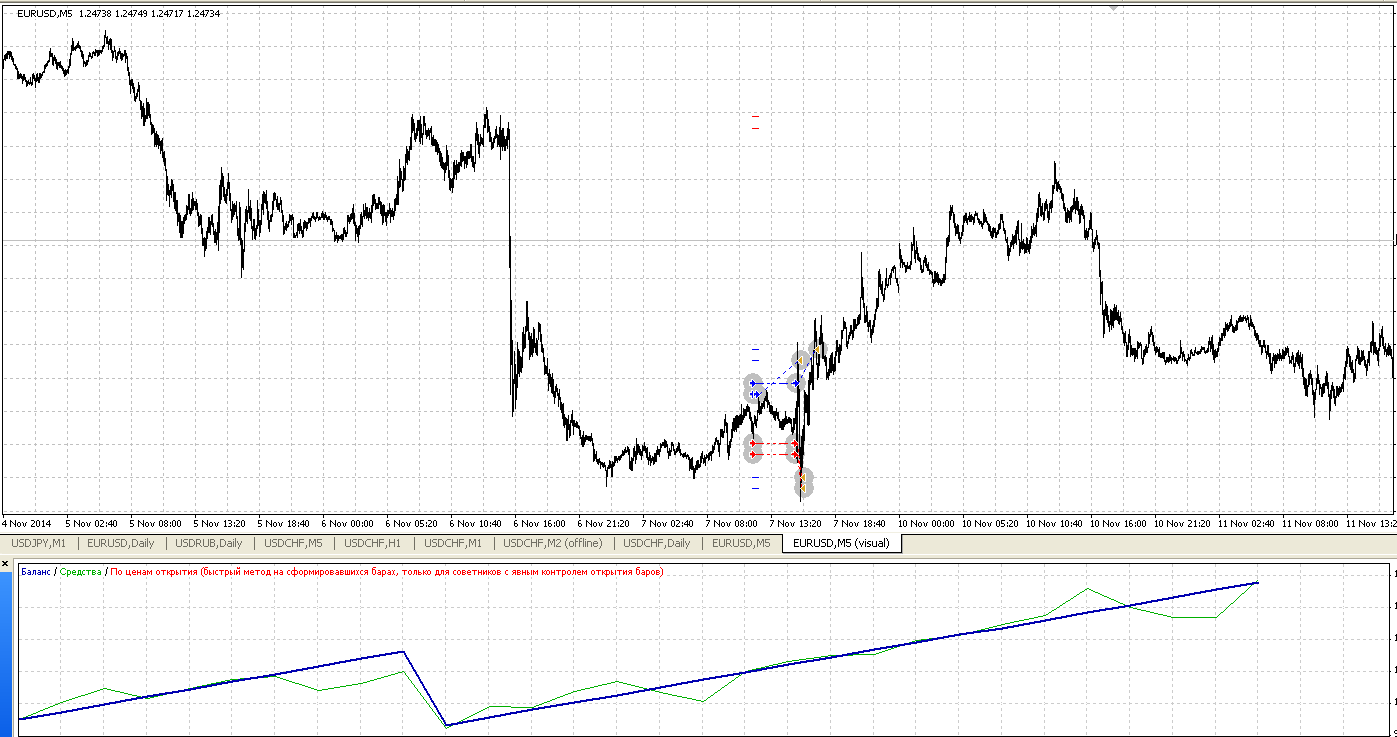Switch to the USDCHF,M5 chart tab
Screen dimensions: 1397x737
[293, 543]
